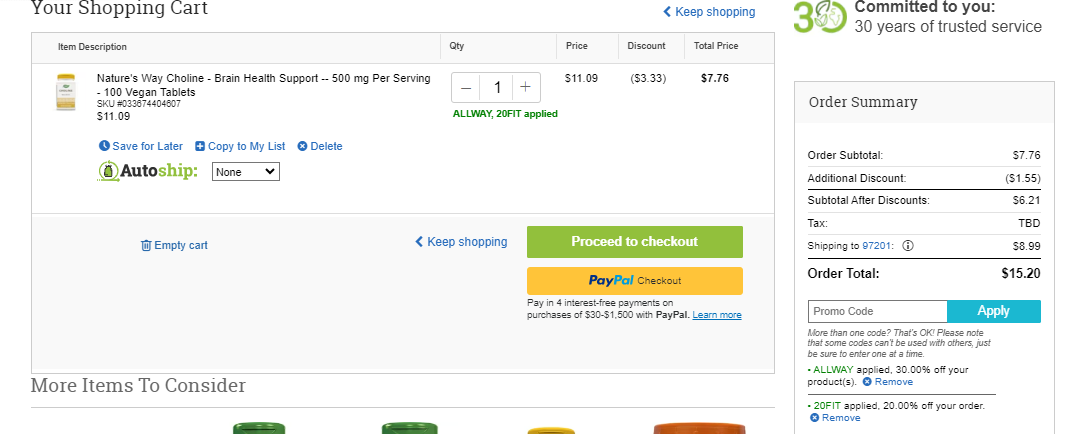Click the Apply promo code button
1078x434 pixels.
pyautogui.click(x=993, y=311)
